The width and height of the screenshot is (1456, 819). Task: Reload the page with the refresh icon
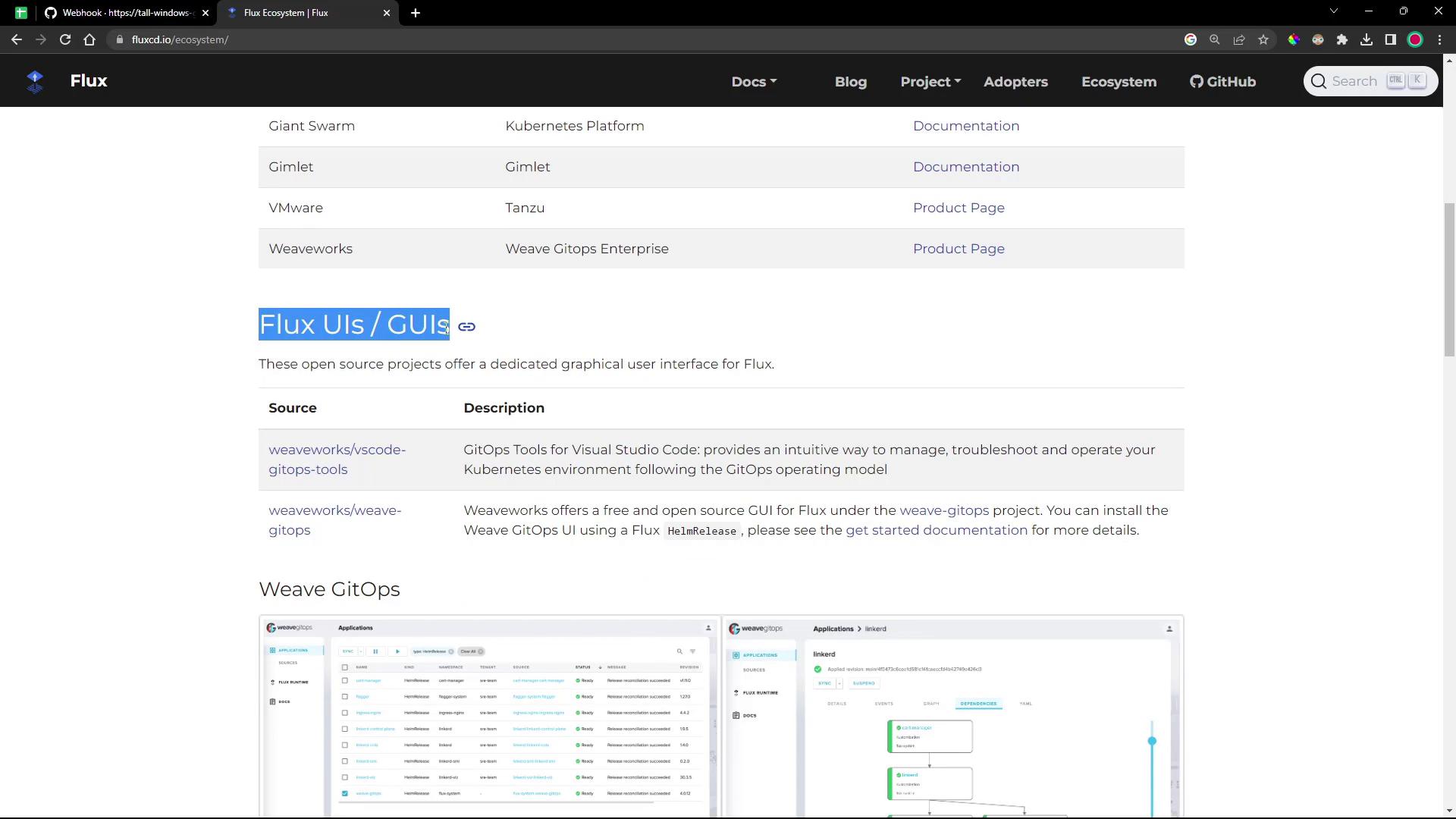[x=65, y=40]
